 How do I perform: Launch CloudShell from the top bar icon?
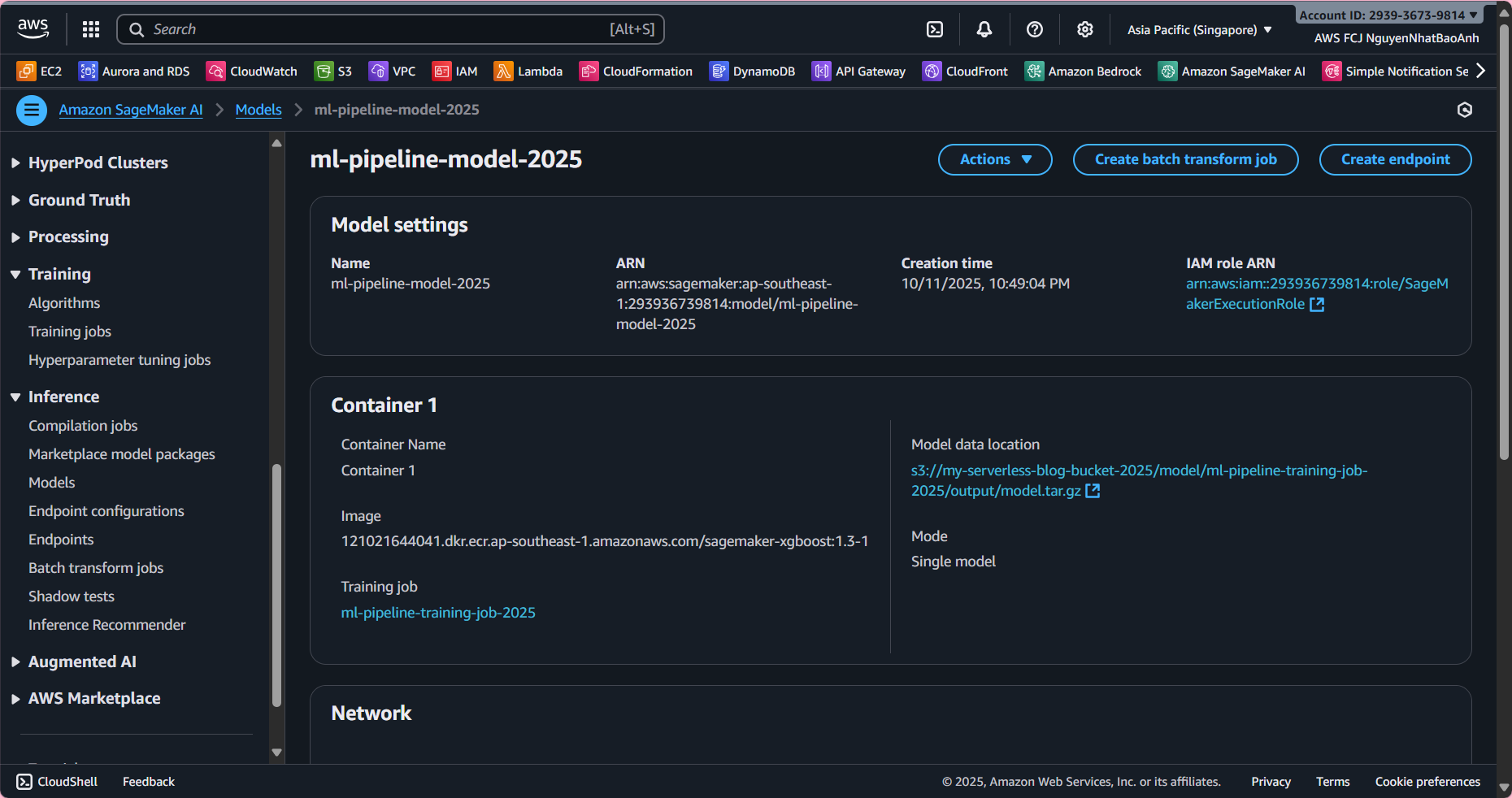[935, 29]
